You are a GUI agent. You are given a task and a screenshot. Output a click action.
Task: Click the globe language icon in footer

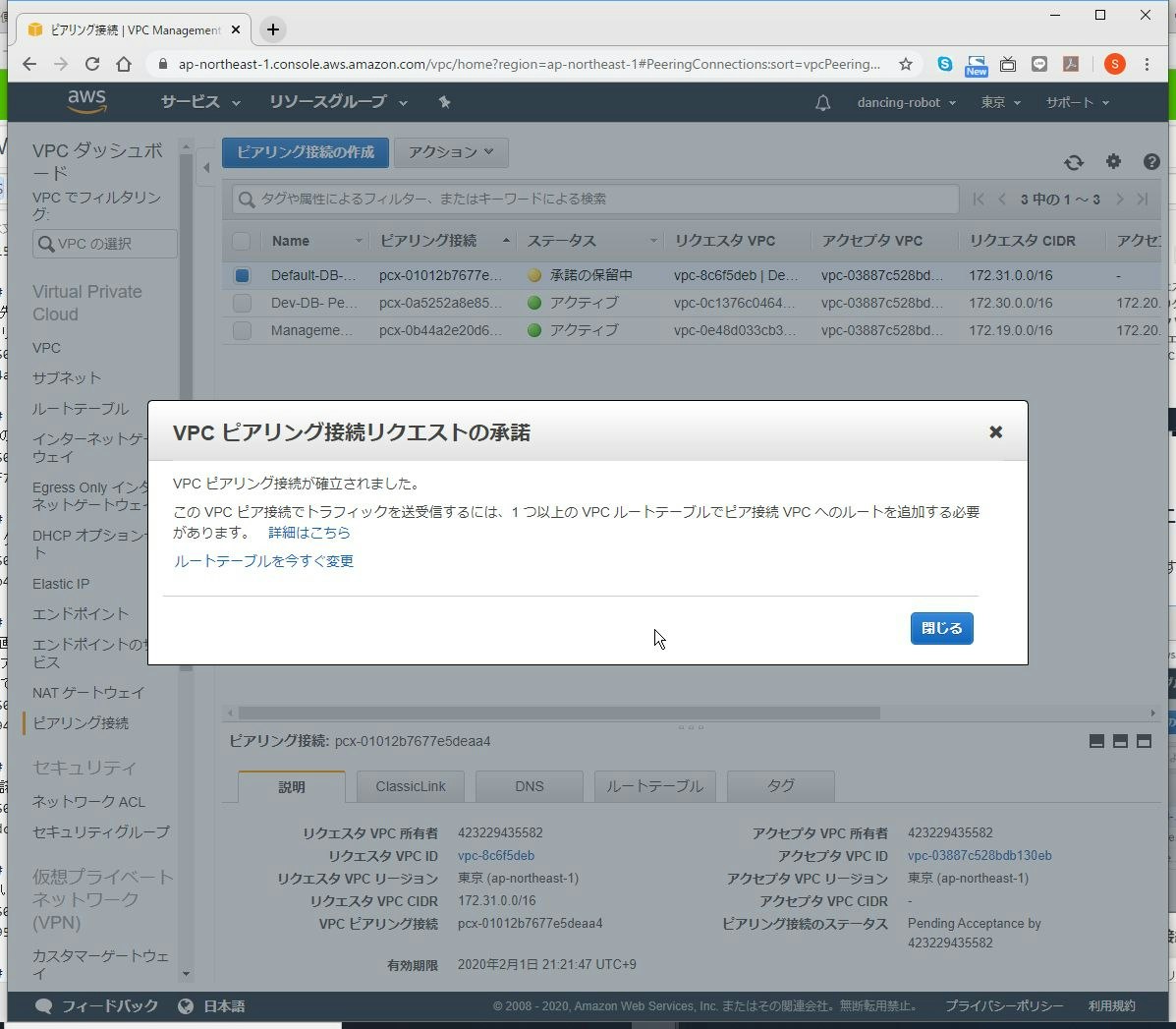(x=186, y=1005)
